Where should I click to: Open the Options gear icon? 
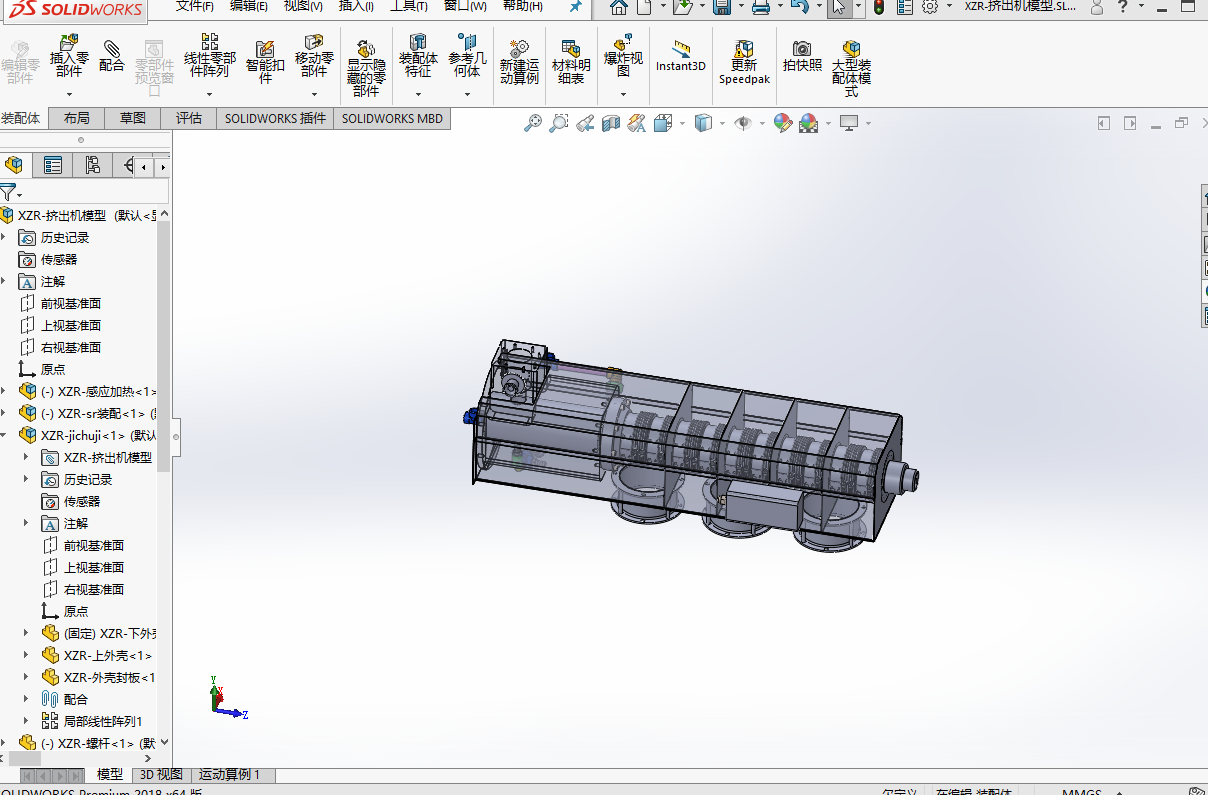(x=930, y=8)
